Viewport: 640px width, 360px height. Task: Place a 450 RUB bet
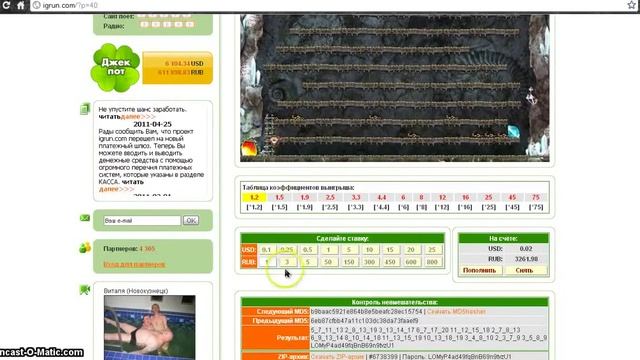click(x=390, y=262)
